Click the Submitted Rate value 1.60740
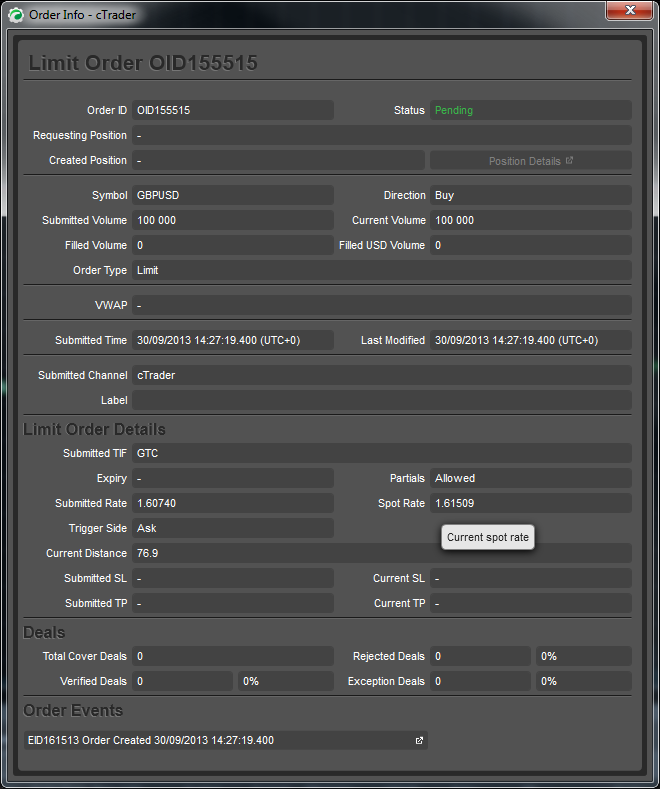Image resolution: width=660 pixels, height=789 pixels. coord(233,503)
